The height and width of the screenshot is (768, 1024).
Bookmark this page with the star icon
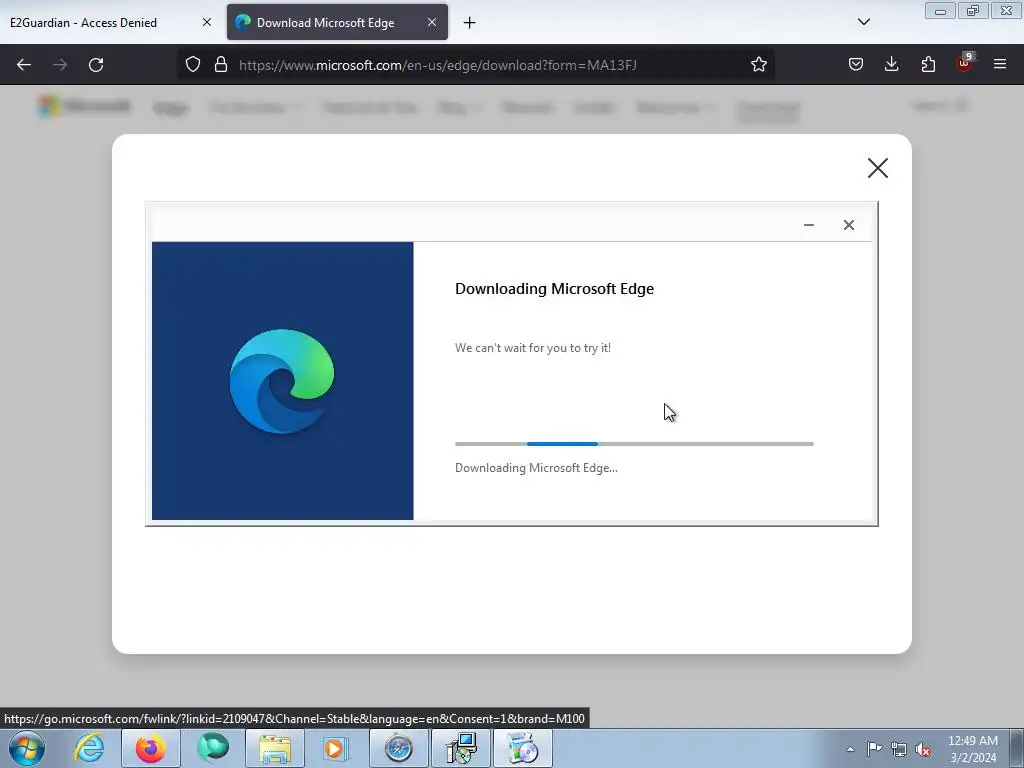[x=758, y=65]
